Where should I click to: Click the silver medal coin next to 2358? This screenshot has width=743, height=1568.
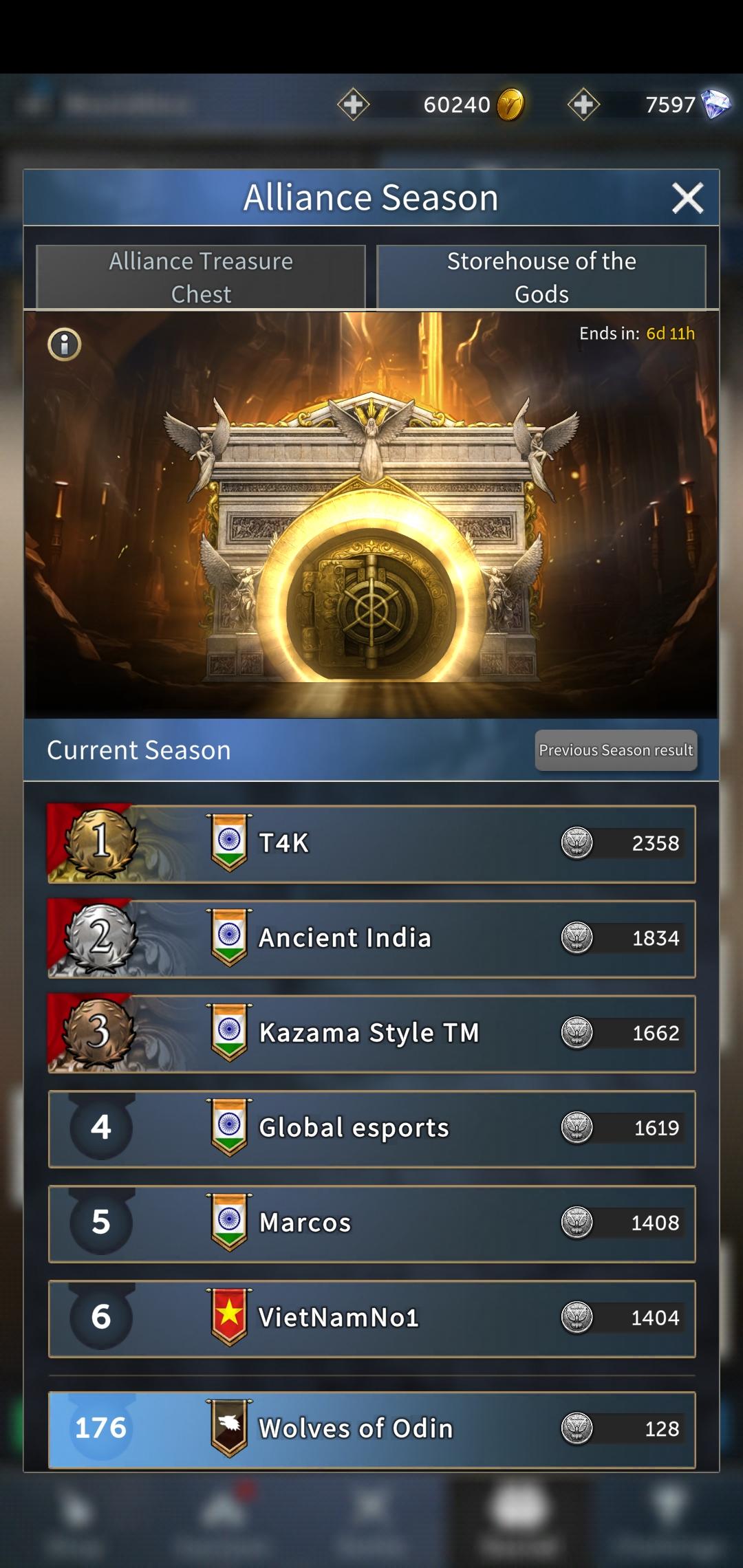coord(577,843)
